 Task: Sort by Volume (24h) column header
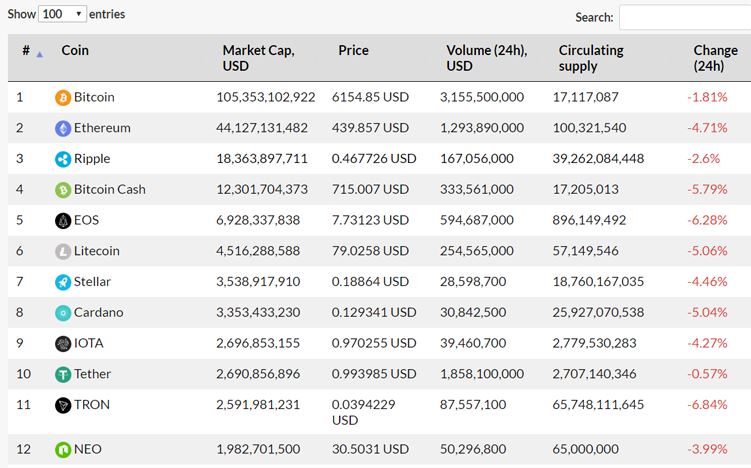(x=487, y=57)
